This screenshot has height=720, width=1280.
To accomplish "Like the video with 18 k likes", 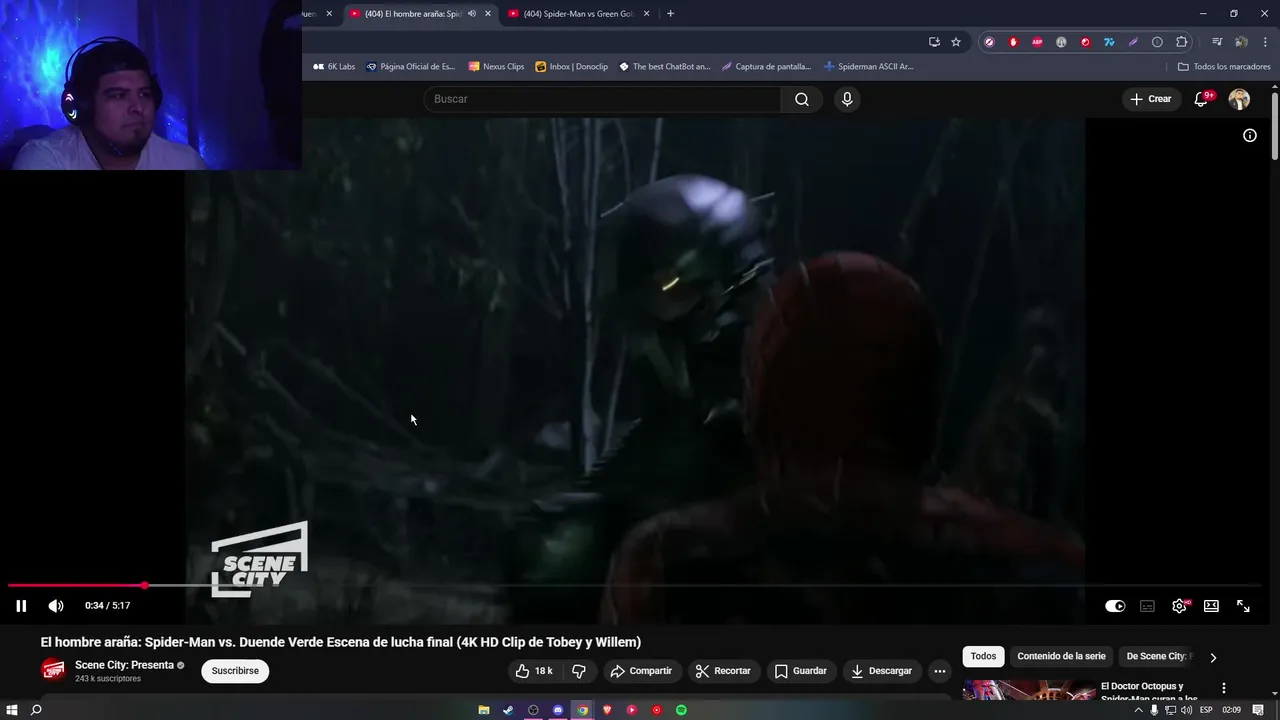I will point(534,671).
